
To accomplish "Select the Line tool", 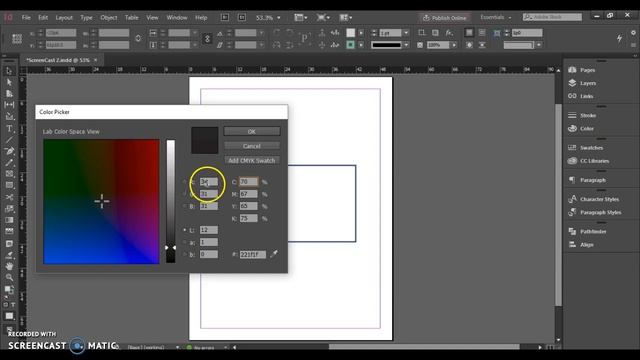I will click(9, 140).
